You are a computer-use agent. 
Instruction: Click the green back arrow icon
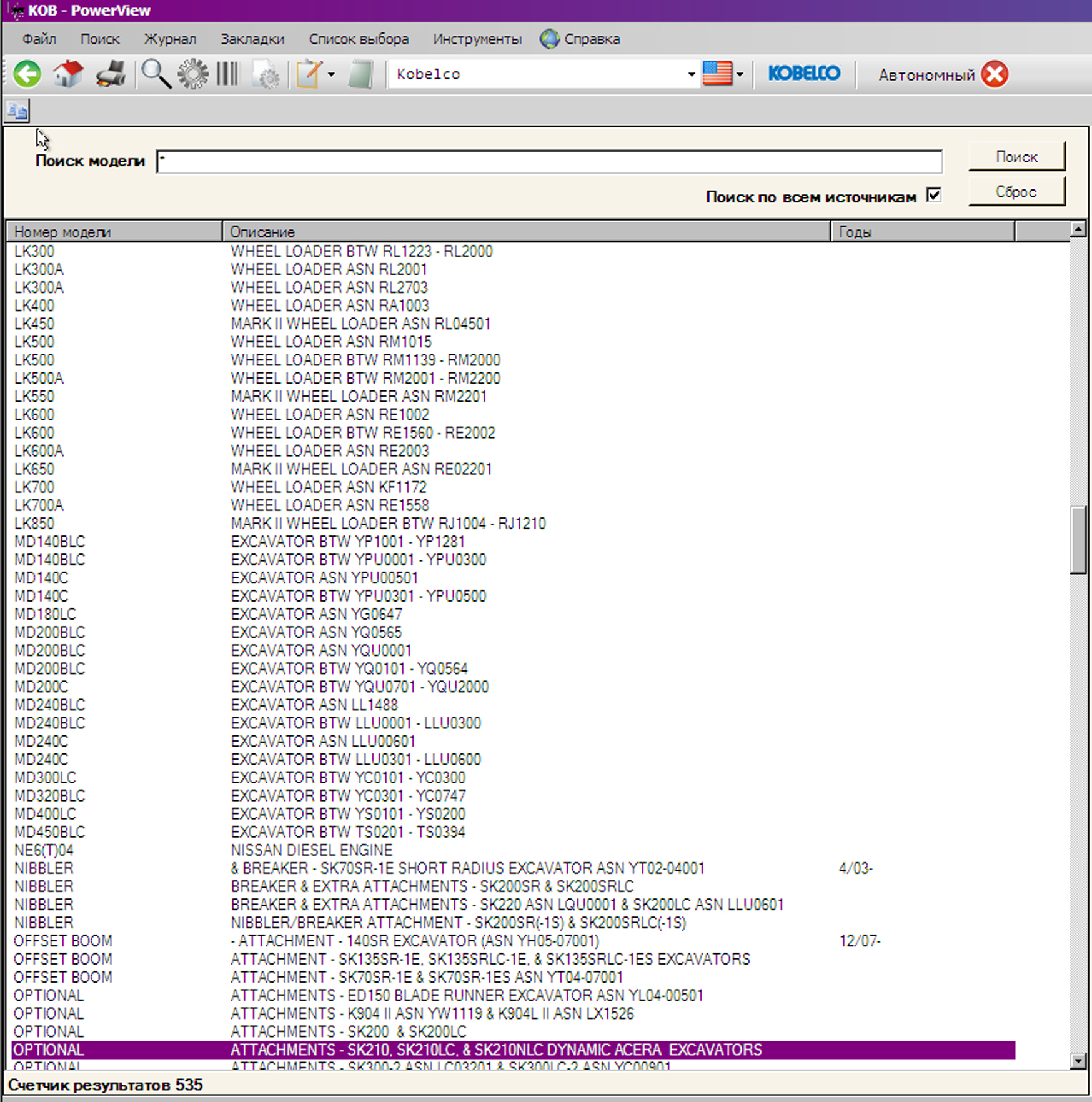[x=27, y=74]
